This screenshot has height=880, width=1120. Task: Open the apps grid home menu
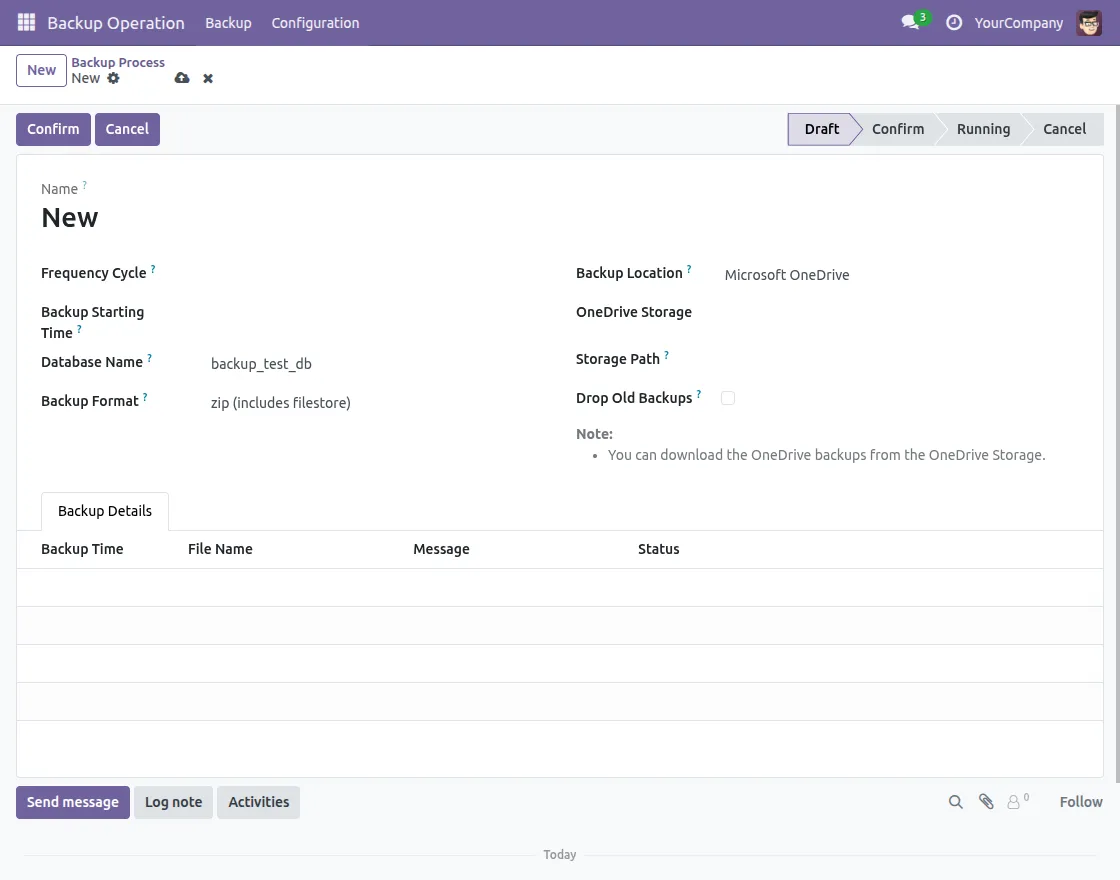click(26, 22)
